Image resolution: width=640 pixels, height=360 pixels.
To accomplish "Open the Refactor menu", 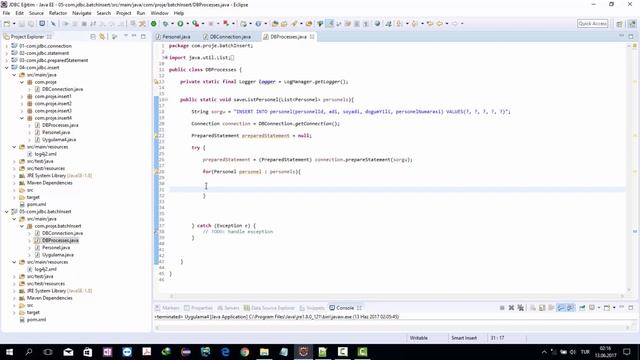I will 58,13.
